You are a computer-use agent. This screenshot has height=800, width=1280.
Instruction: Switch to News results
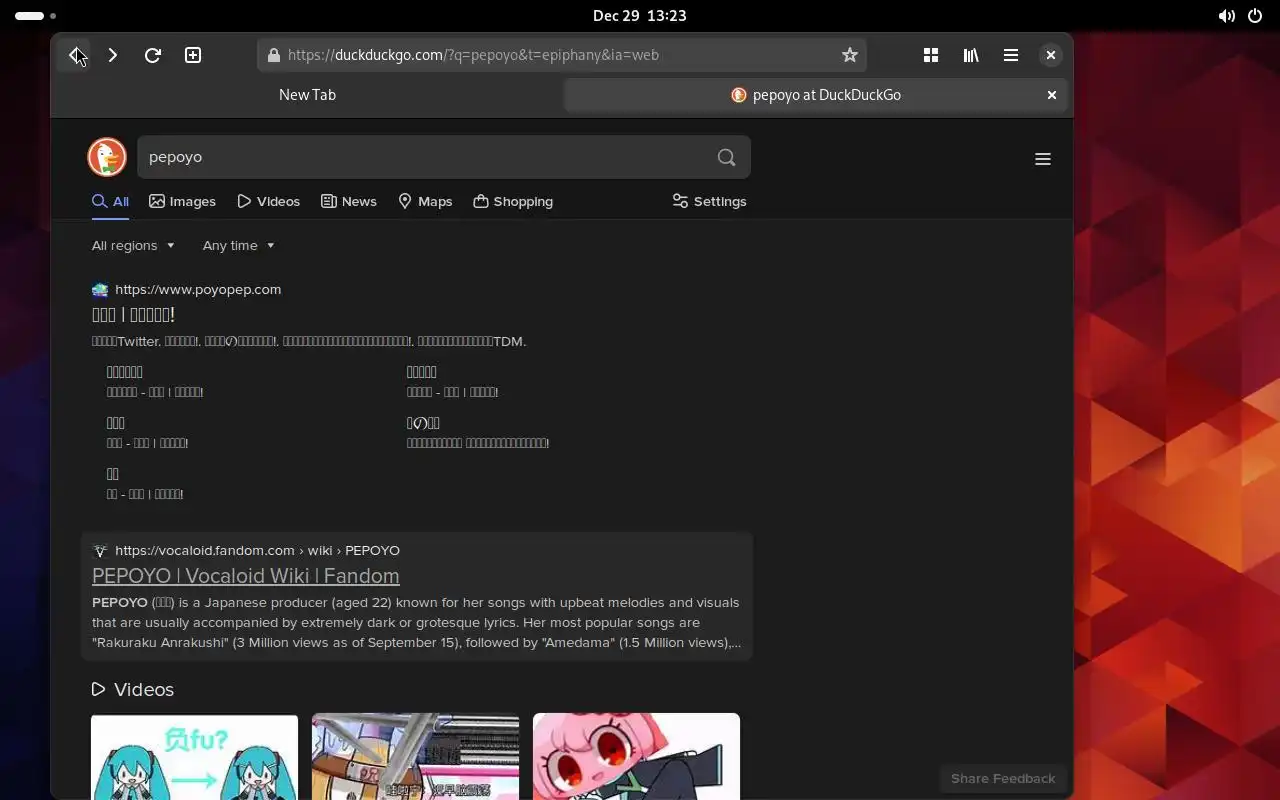coord(348,201)
